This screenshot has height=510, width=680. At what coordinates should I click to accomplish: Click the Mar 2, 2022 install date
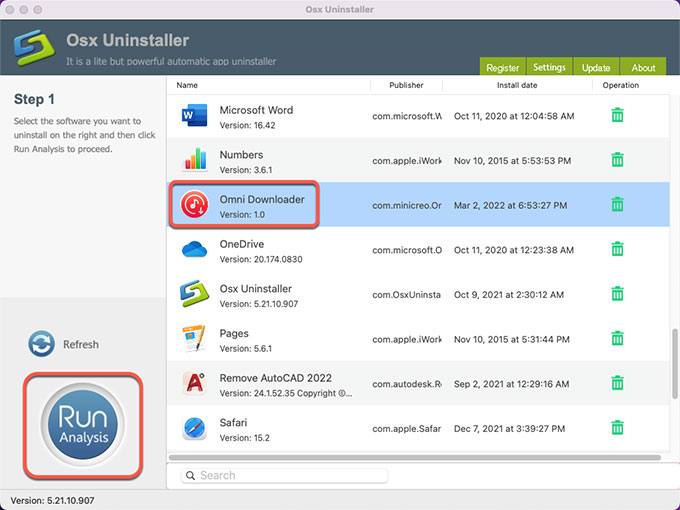510,206
